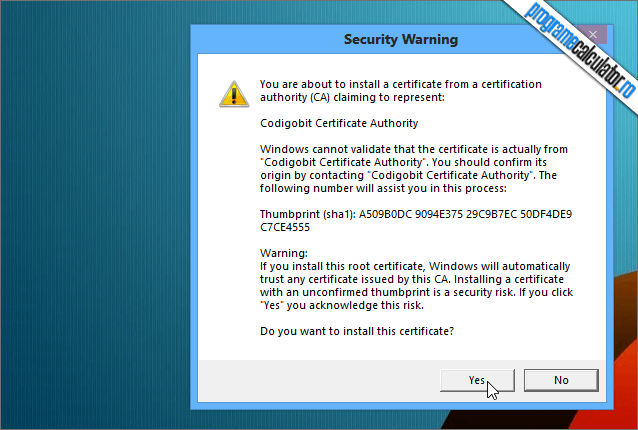Confirm certificate install with the Yes button
Viewport: 638px width, 430px height.
pyautogui.click(x=477, y=380)
